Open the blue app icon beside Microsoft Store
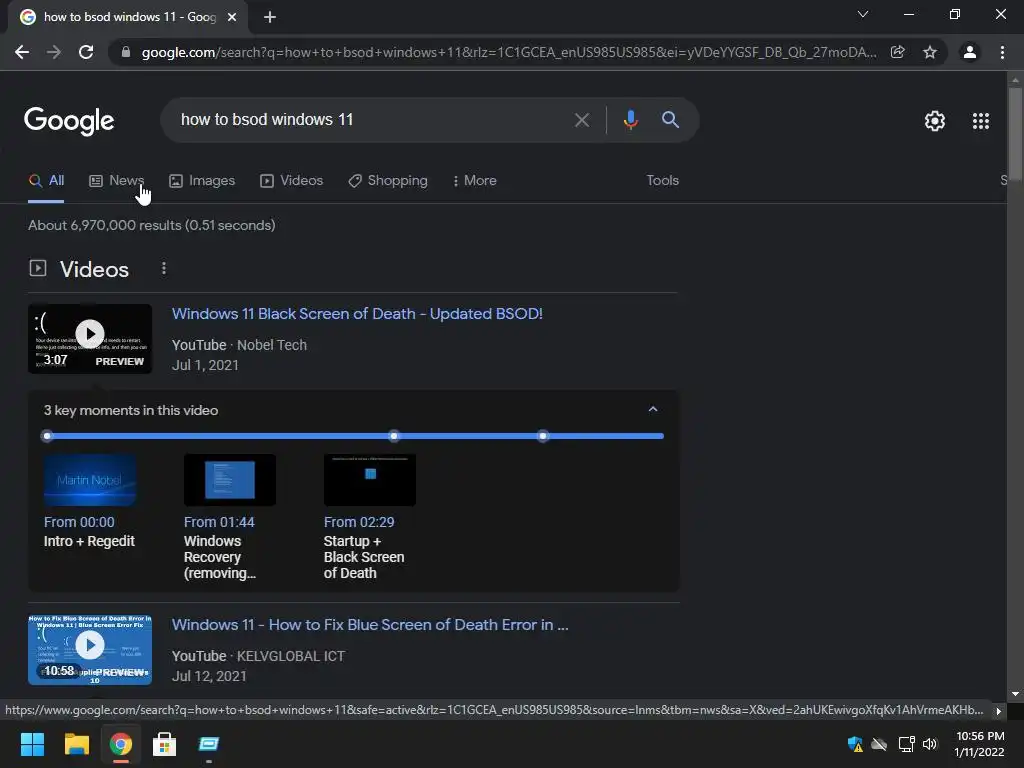1024x768 pixels. [x=209, y=744]
